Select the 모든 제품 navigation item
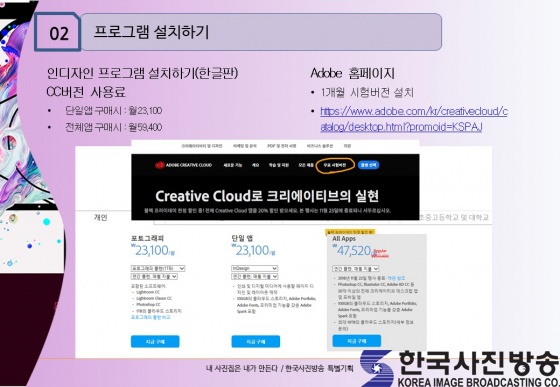The width and height of the screenshot is (560, 387). click(x=306, y=165)
